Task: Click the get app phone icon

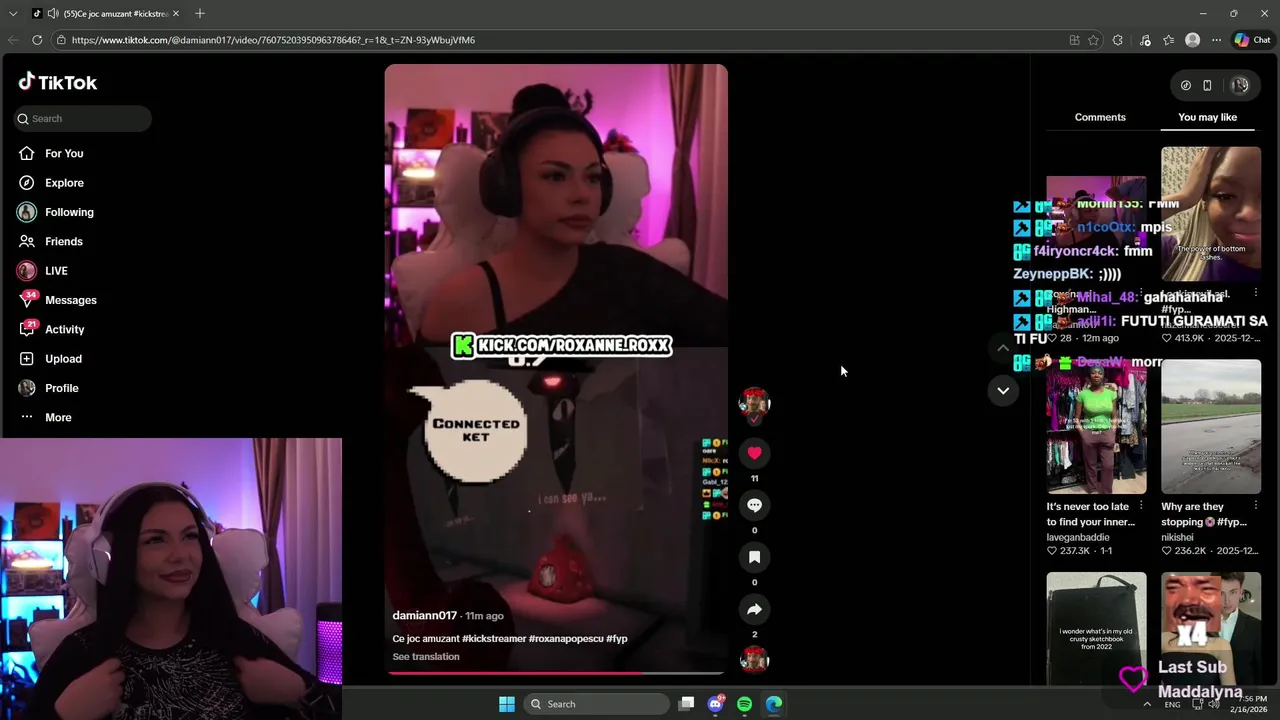Action: 1207,86
